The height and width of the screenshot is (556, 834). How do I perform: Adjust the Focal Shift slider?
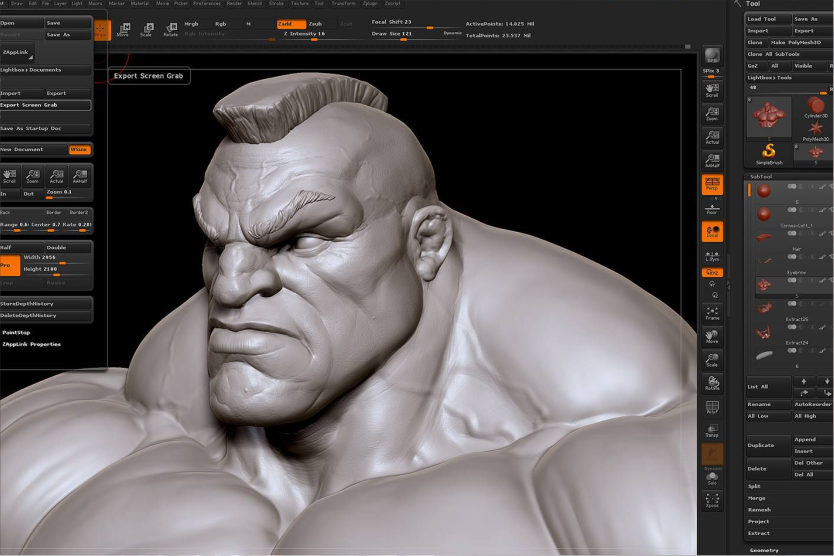click(x=415, y=23)
